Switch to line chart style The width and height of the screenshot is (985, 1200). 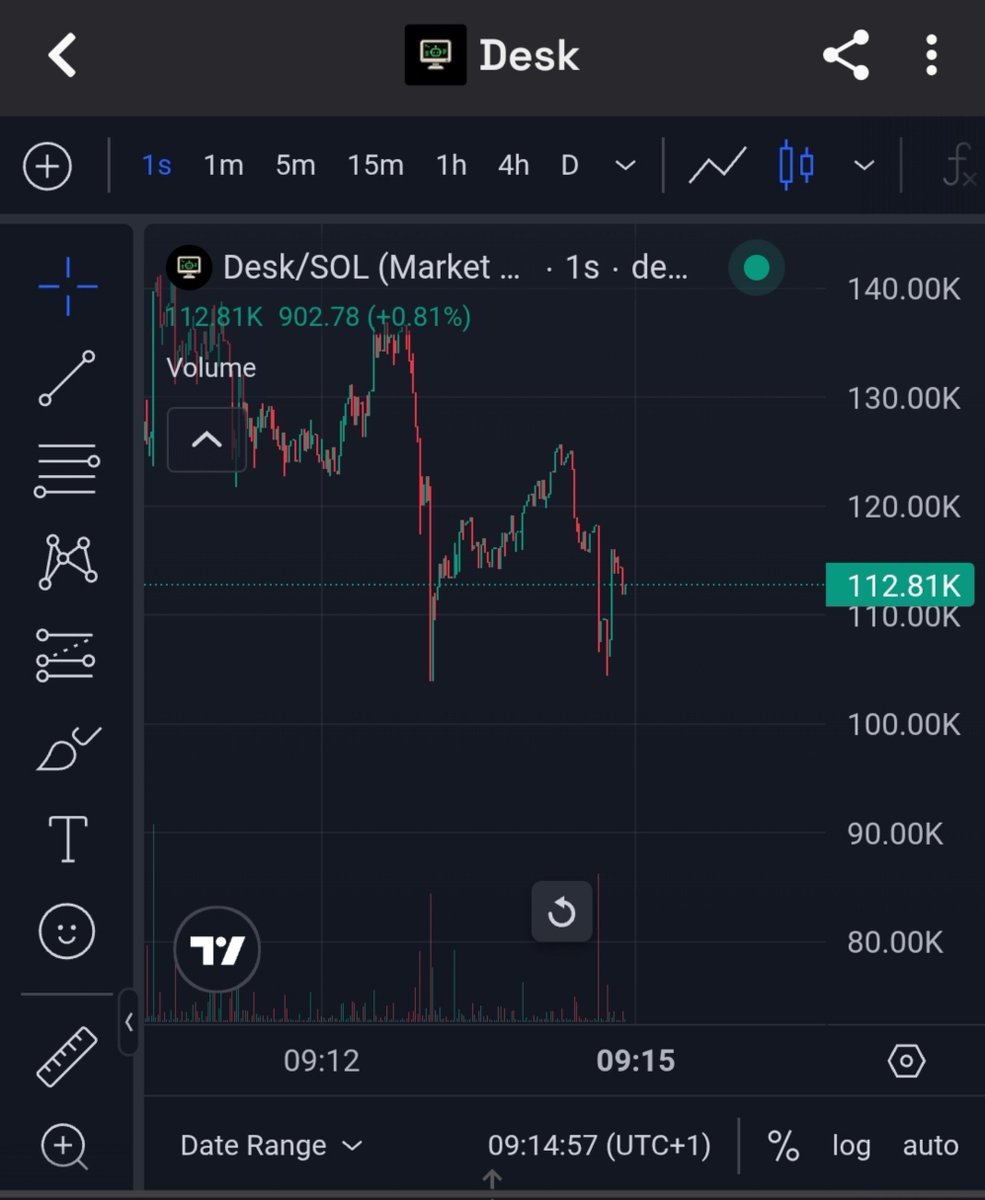click(x=718, y=165)
